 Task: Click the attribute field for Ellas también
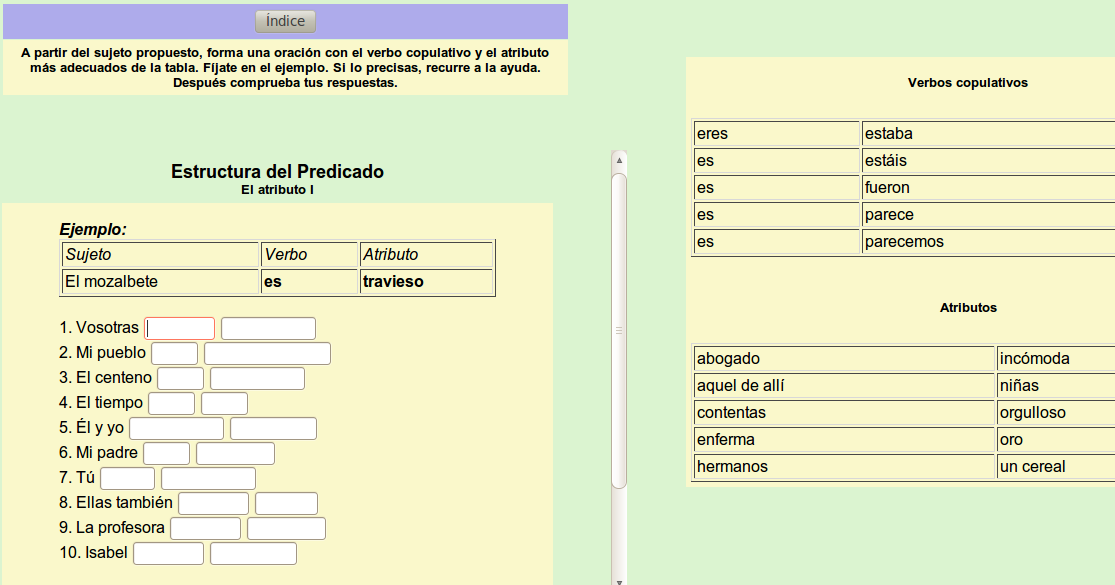[x=286, y=502]
